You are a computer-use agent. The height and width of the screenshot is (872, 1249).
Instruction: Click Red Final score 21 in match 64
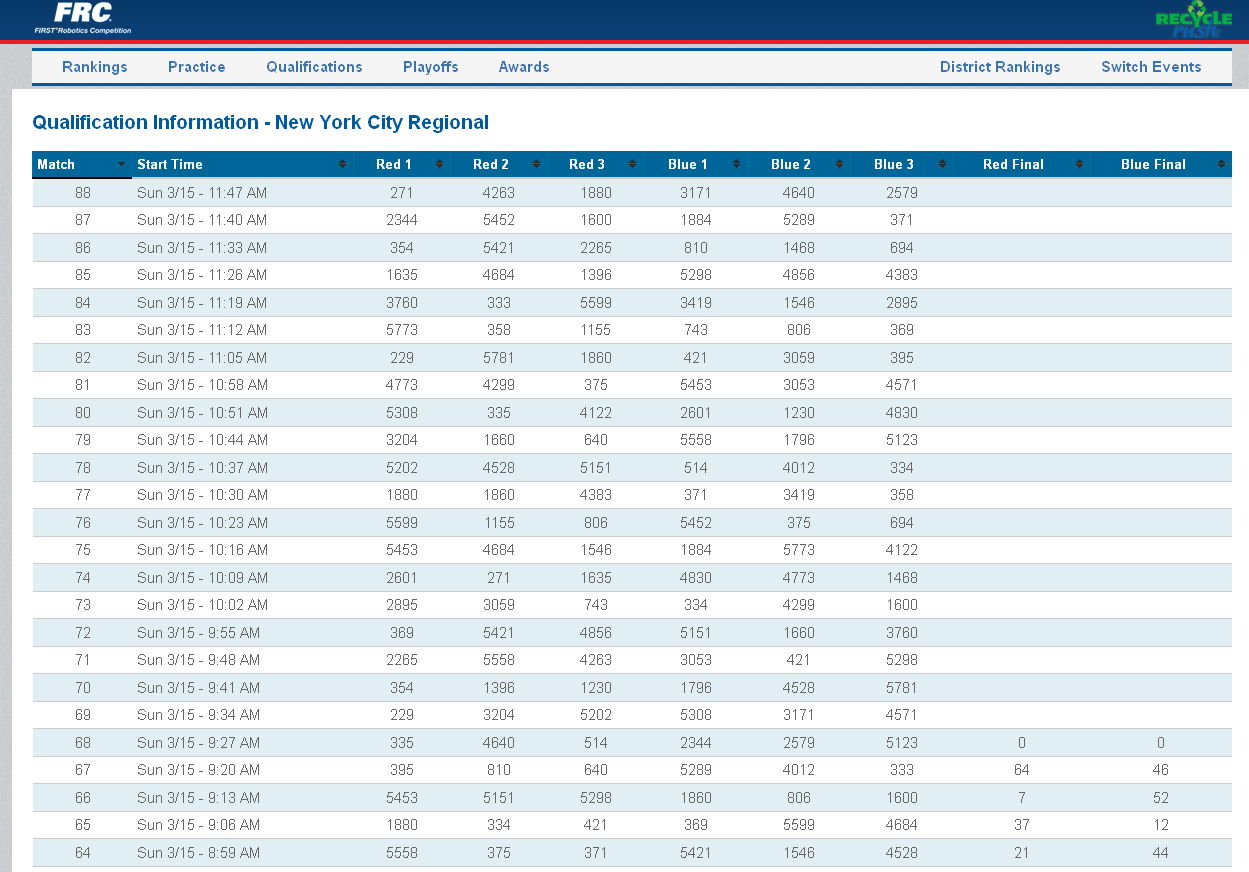(x=1021, y=853)
